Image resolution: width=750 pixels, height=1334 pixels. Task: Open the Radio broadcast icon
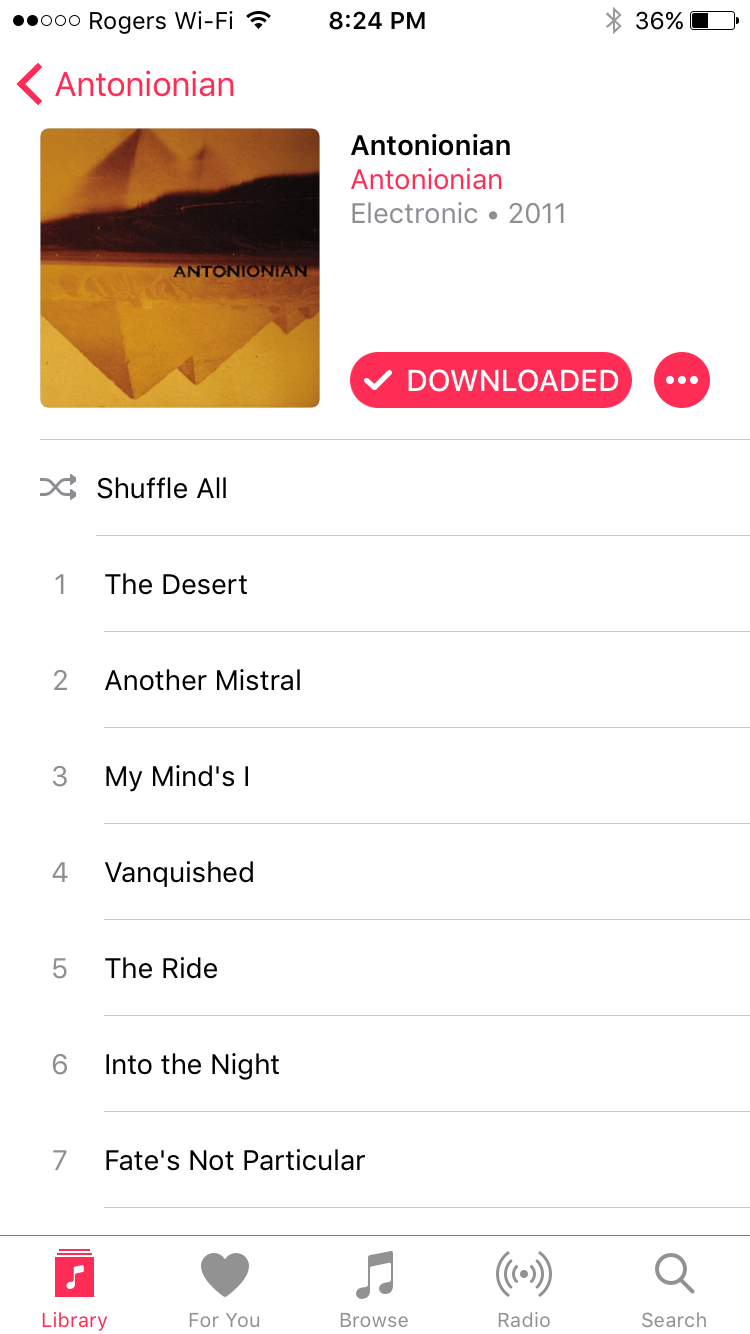point(524,1275)
